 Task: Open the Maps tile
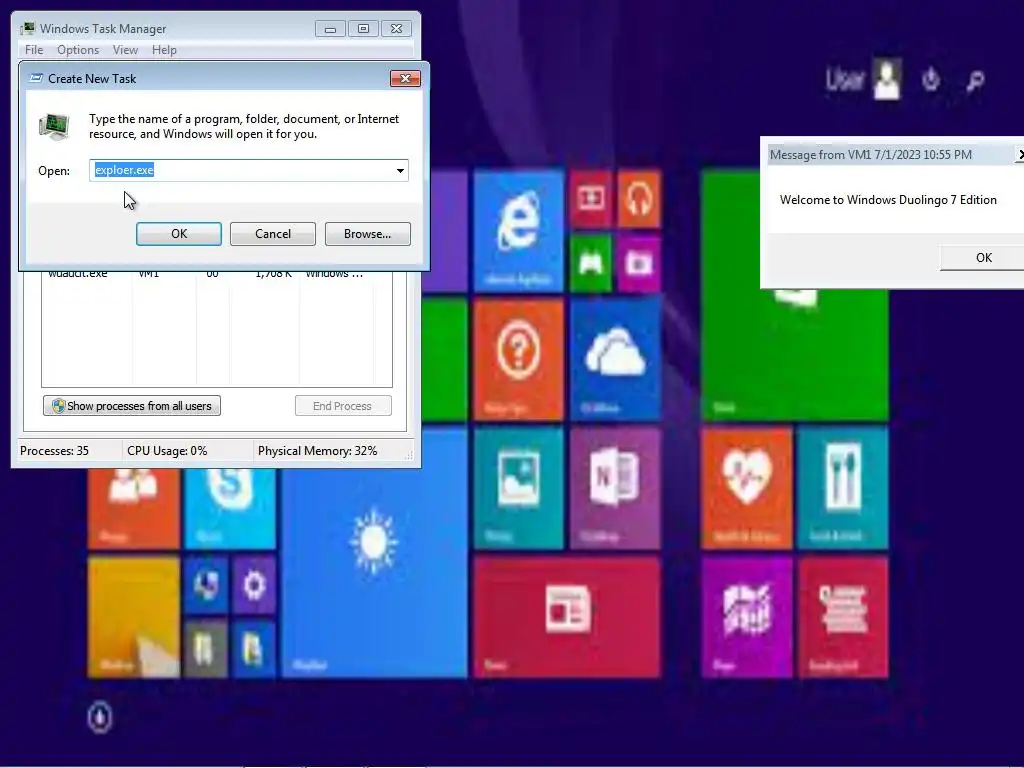[746, 617]
